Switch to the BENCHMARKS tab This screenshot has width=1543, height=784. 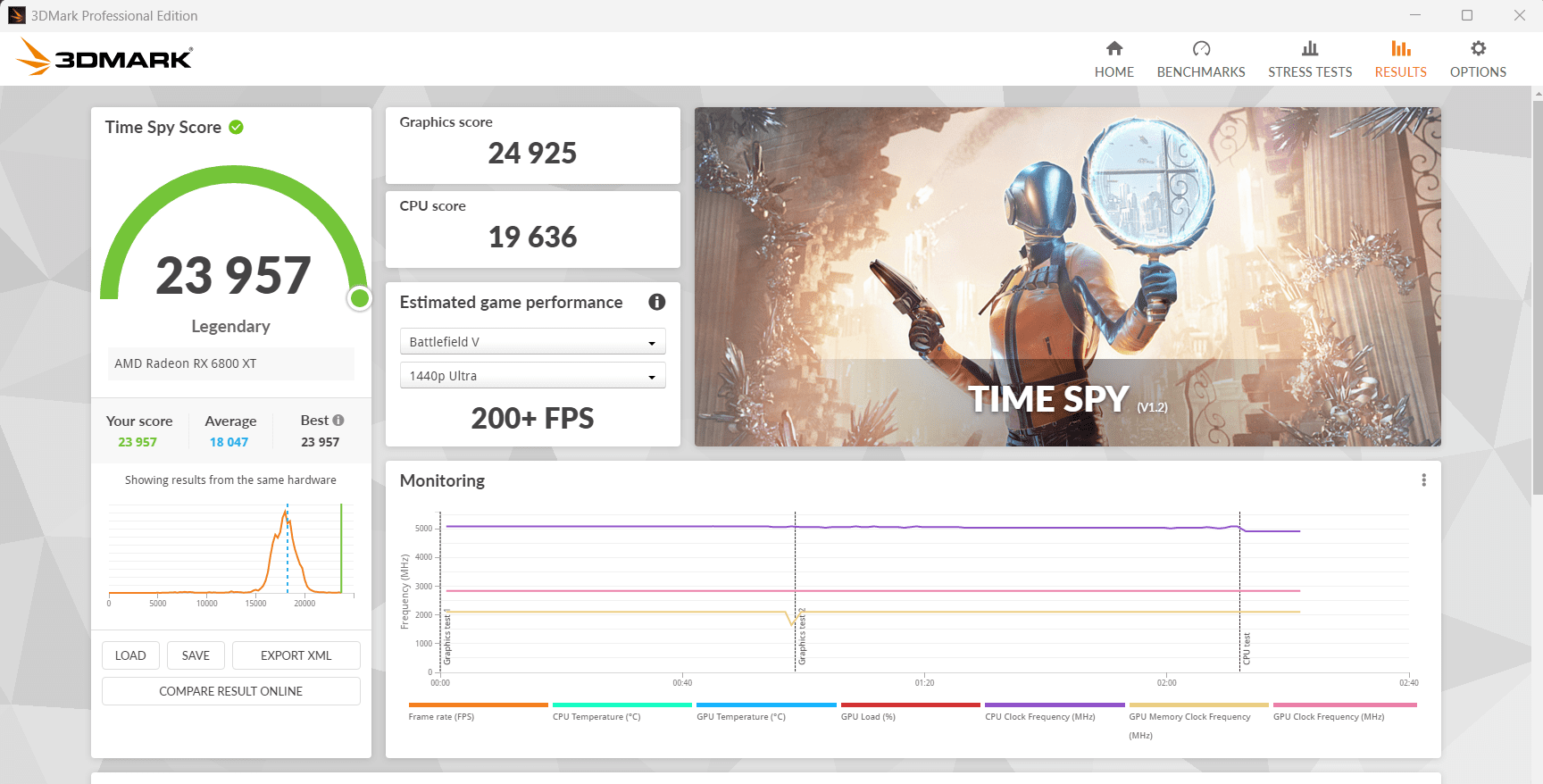pos(1201,59)
